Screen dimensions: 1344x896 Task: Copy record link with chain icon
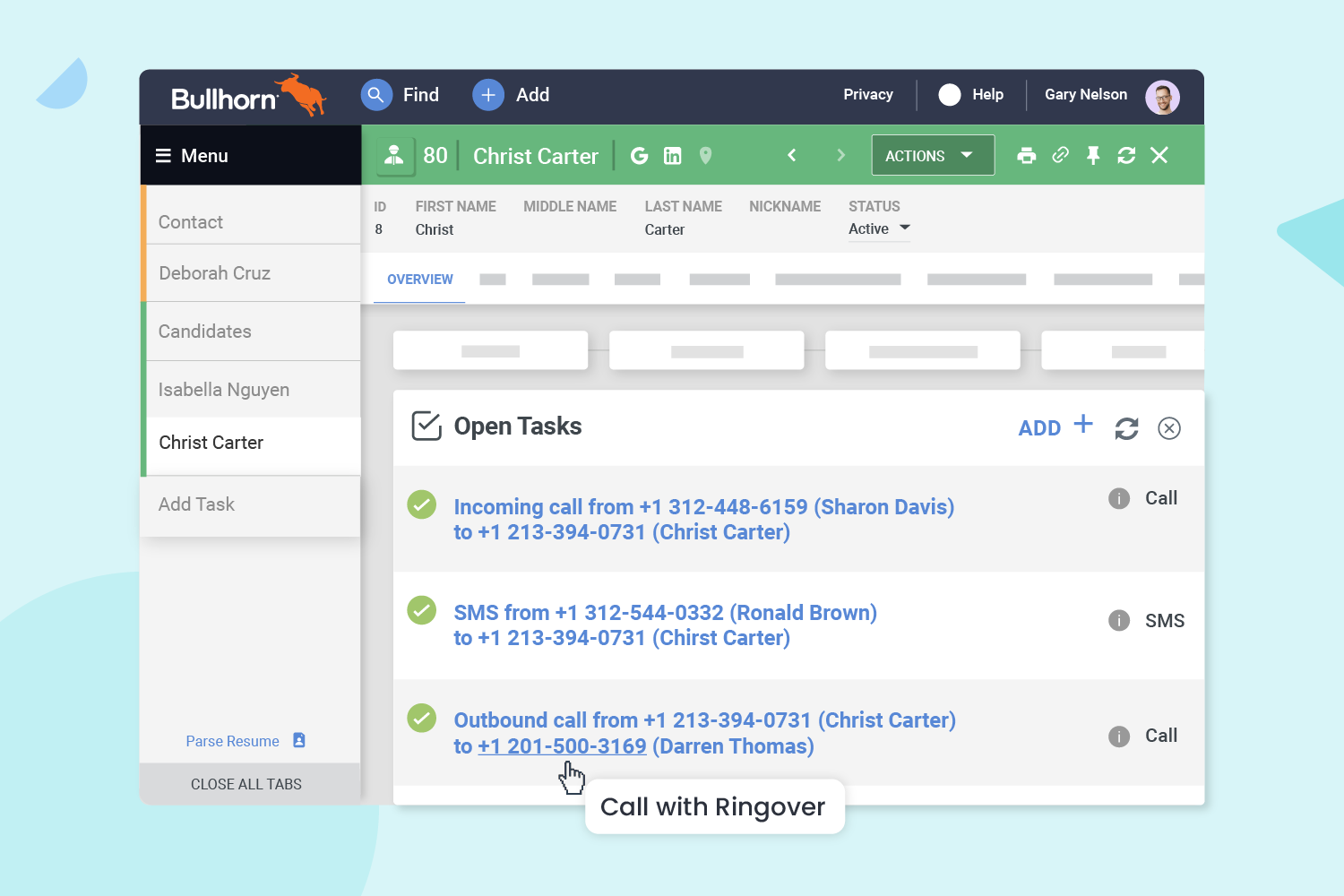(1060, 156)
